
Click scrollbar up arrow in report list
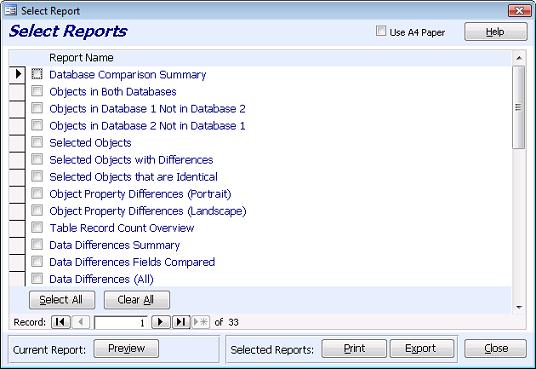pos(519,58)
